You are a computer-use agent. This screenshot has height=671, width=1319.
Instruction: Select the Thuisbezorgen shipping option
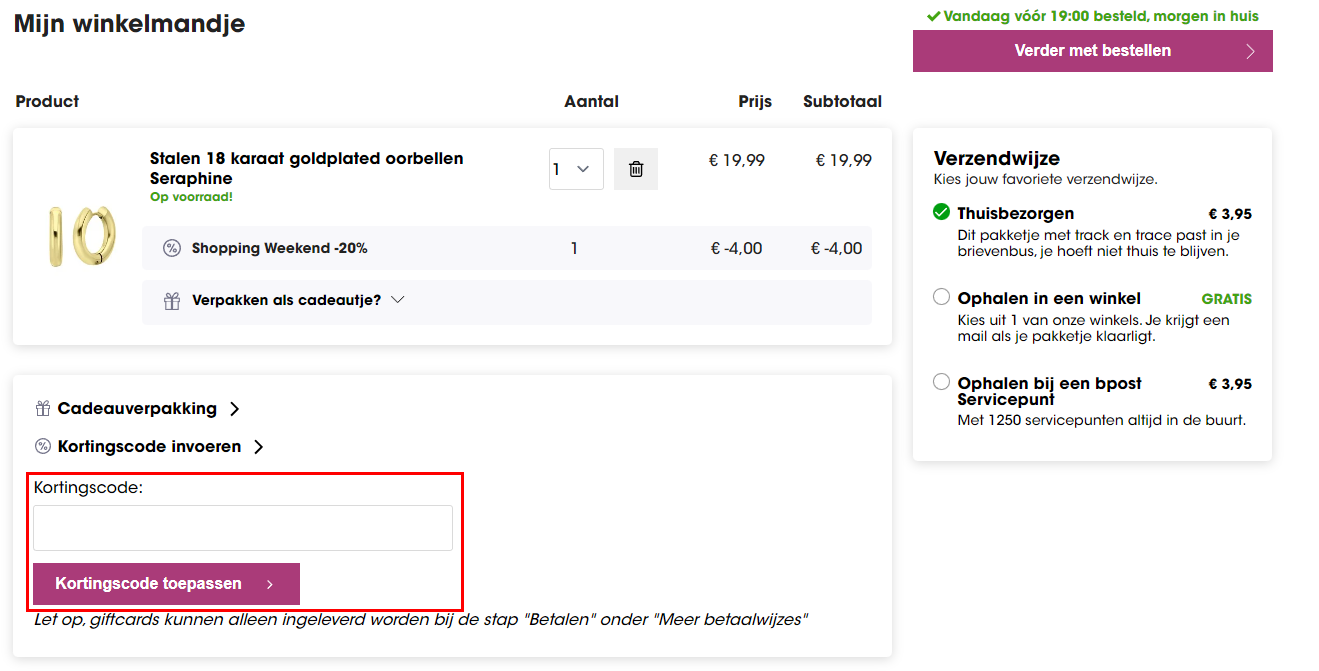click(x=941, y=213)
